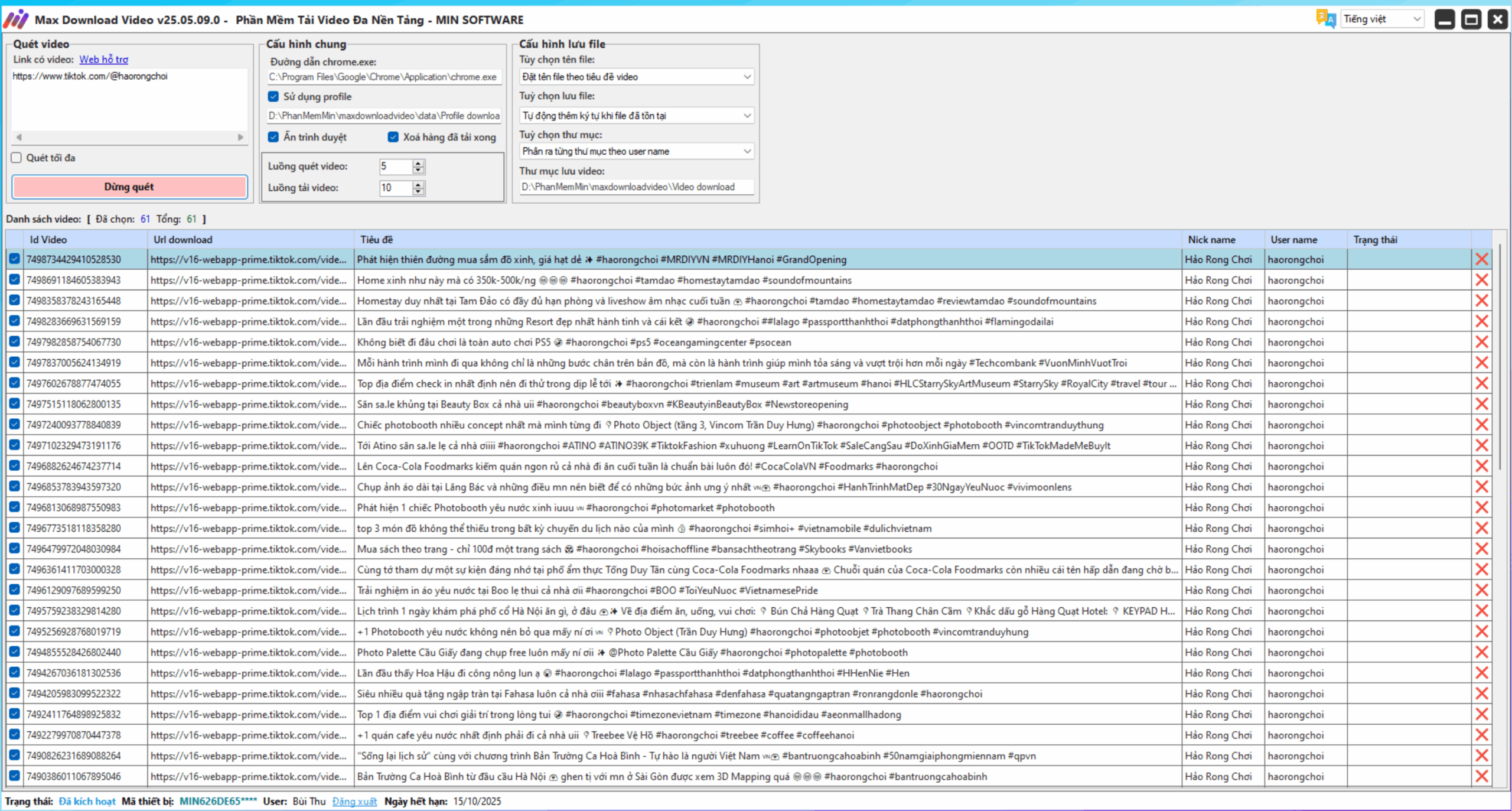Delete row 7496479972048030984 red X
1512x811 pixels.
[1481, 549]
